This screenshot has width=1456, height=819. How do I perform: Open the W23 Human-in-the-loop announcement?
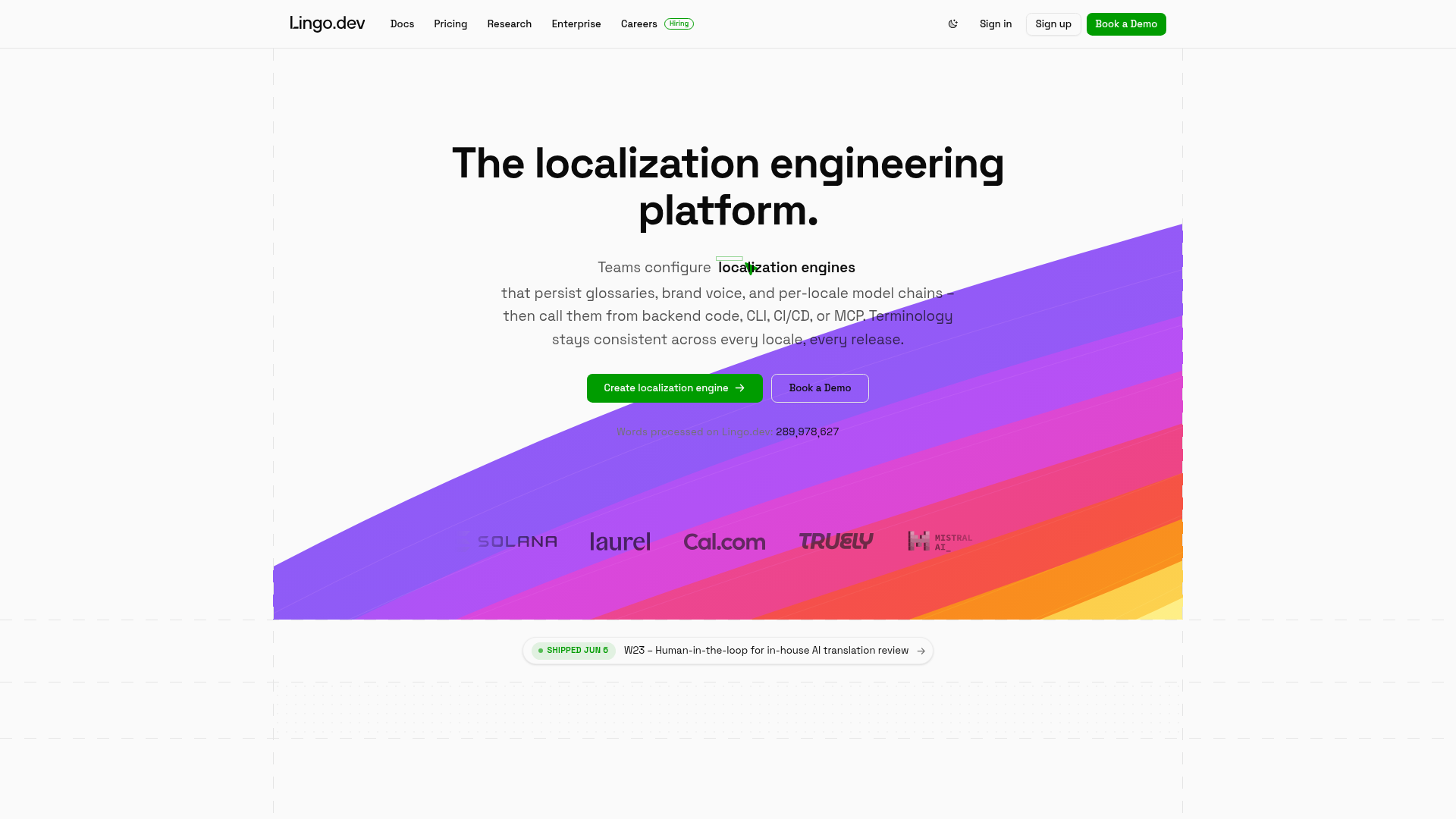coord(728,651)
